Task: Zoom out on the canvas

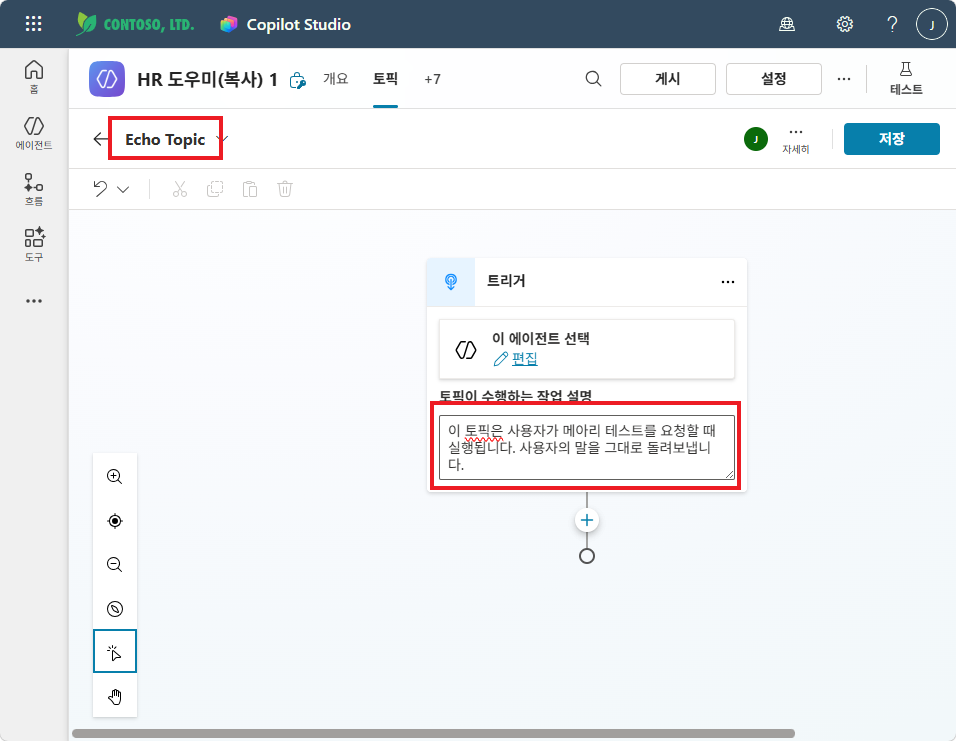Action: pos(115,565)
